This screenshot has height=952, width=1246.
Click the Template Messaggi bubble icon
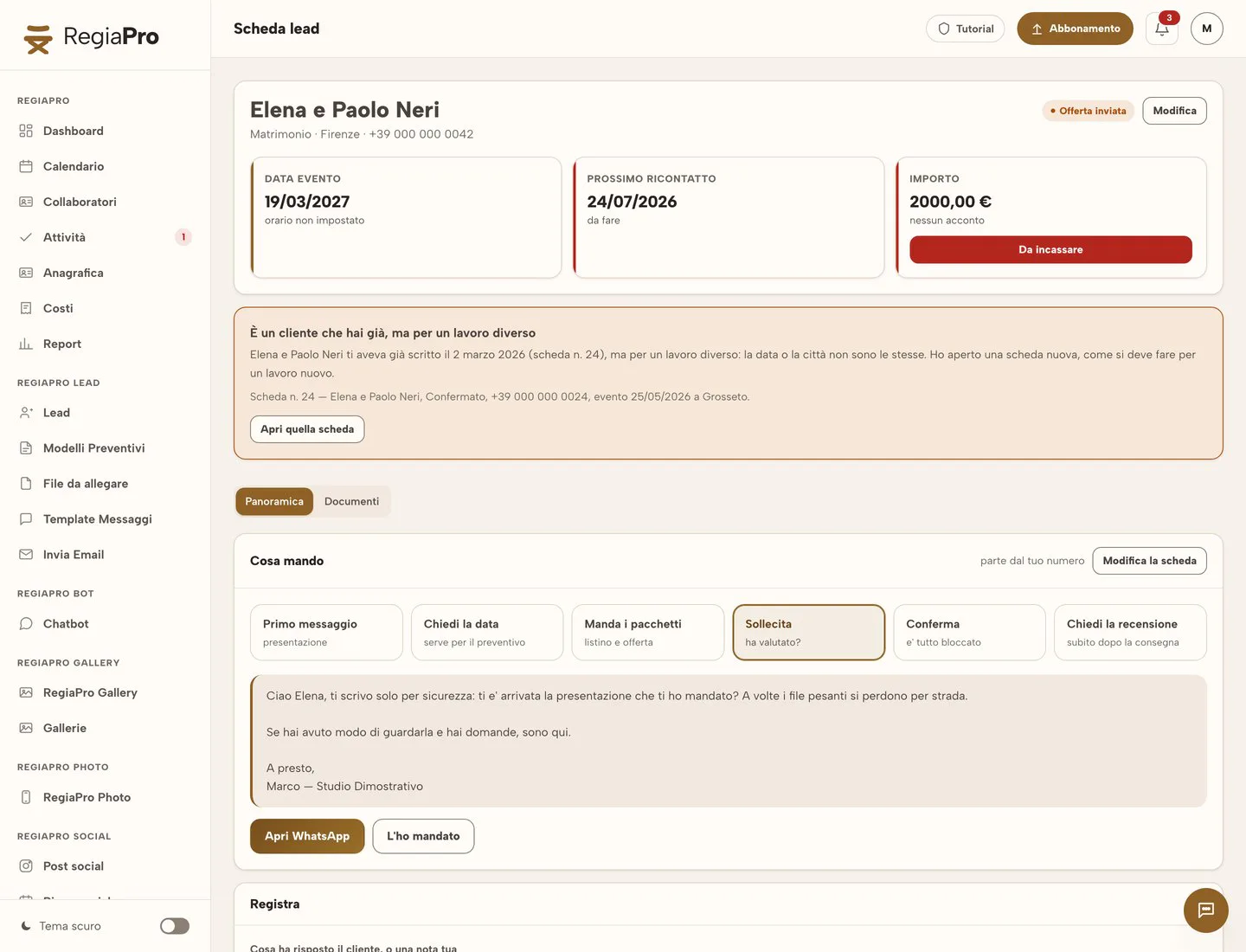26,519
